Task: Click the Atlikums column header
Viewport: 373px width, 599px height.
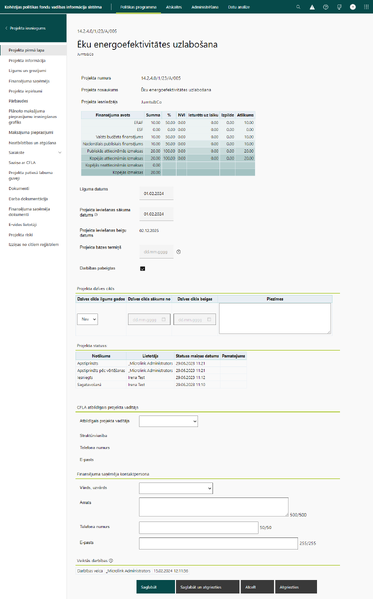Action: [x=245, y=115]
